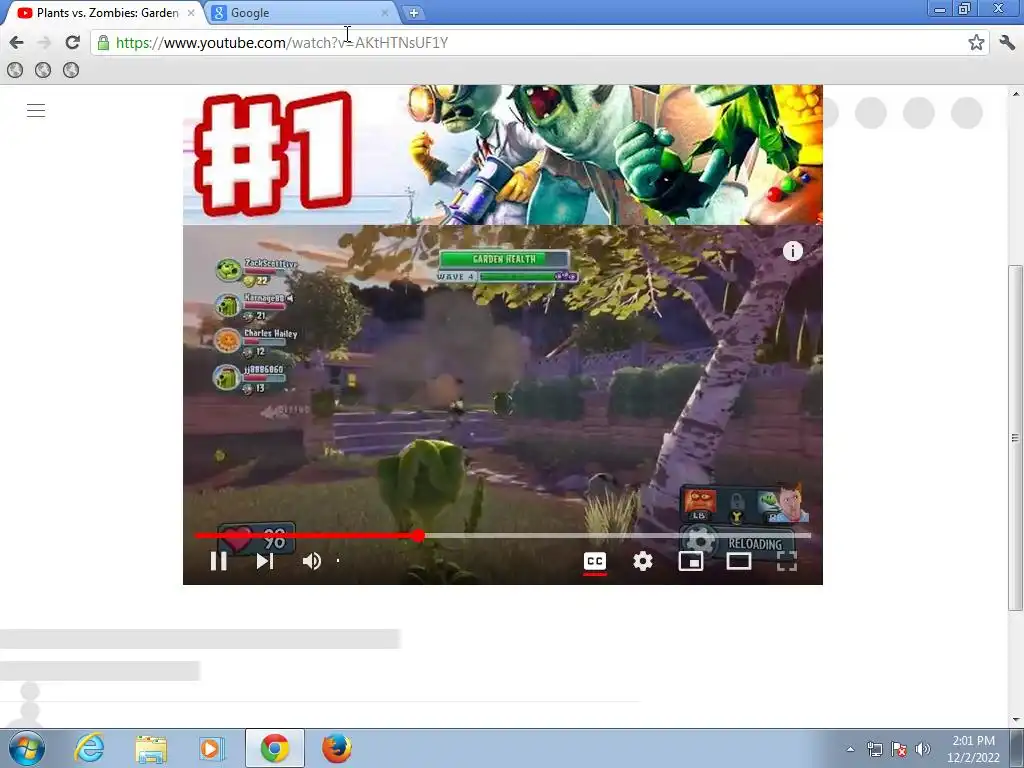The image size is (1024, 768).
Task: Click the second bookmark globe icon
Action: [43, 70]
